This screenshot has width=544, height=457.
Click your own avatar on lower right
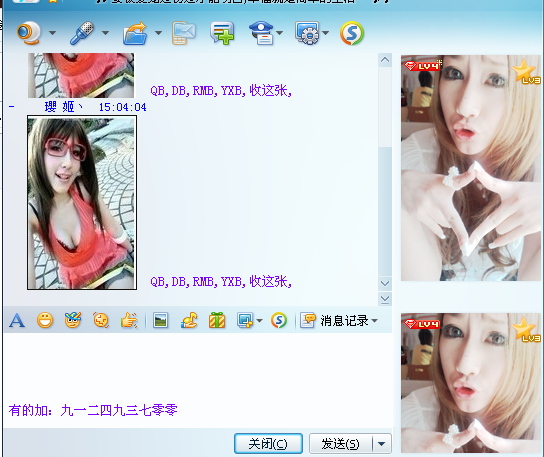click(x=471, y=383)
